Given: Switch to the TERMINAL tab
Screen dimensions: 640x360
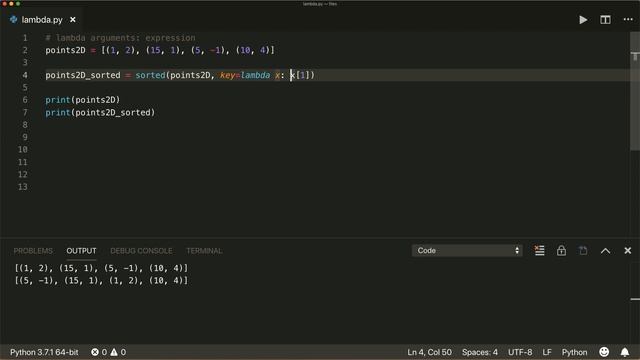Looking at the screenshot, I should coord(204,251).
